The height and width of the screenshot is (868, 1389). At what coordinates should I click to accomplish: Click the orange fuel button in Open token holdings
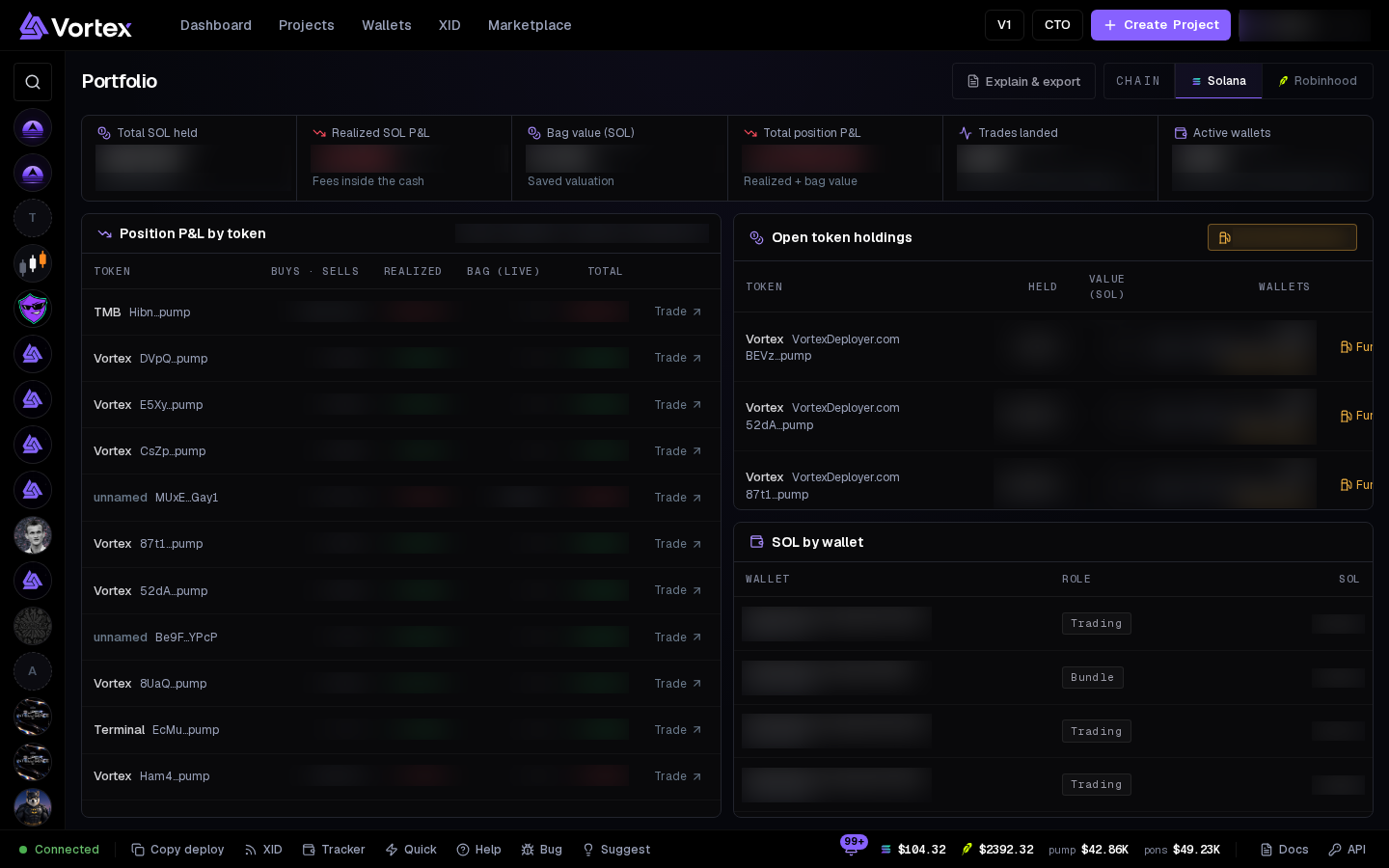point(1282,237)
